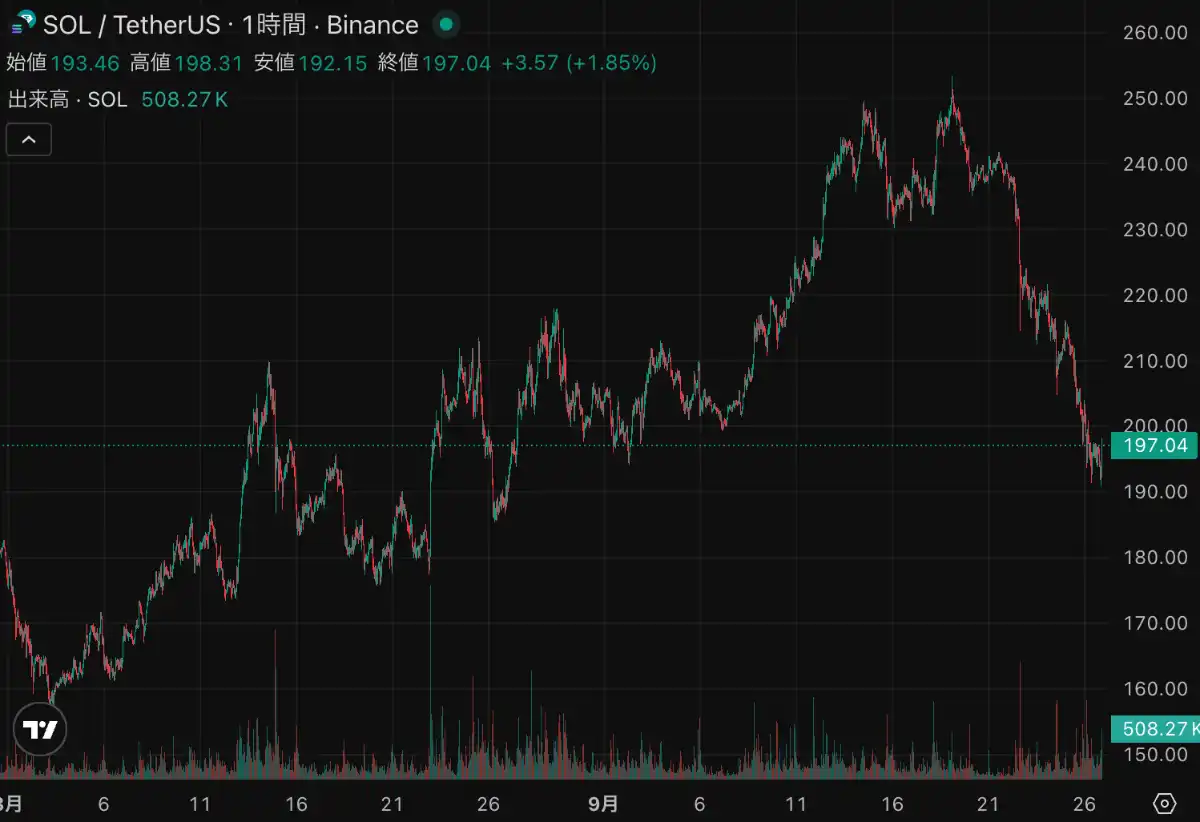Click the 180.00 price axis label
This screenshot has height=822, width=1200.
click(1155, 558)
